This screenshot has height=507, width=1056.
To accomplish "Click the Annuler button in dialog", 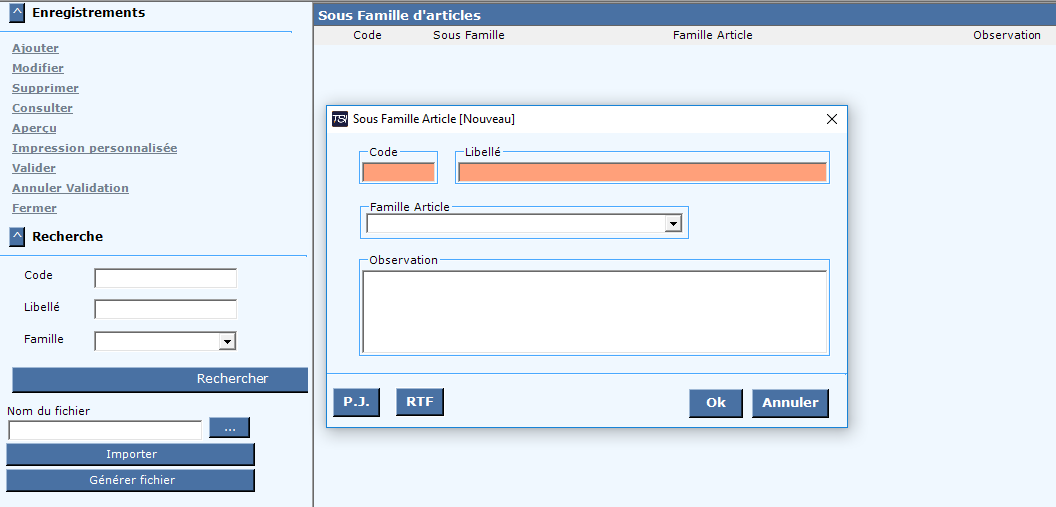I will tap(790, 403).
